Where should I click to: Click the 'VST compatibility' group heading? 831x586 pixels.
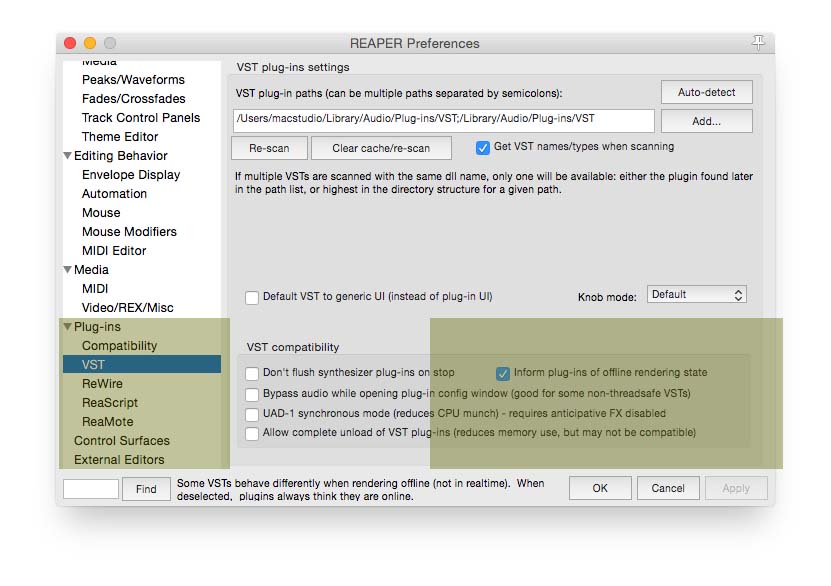[x=293, y=347]
